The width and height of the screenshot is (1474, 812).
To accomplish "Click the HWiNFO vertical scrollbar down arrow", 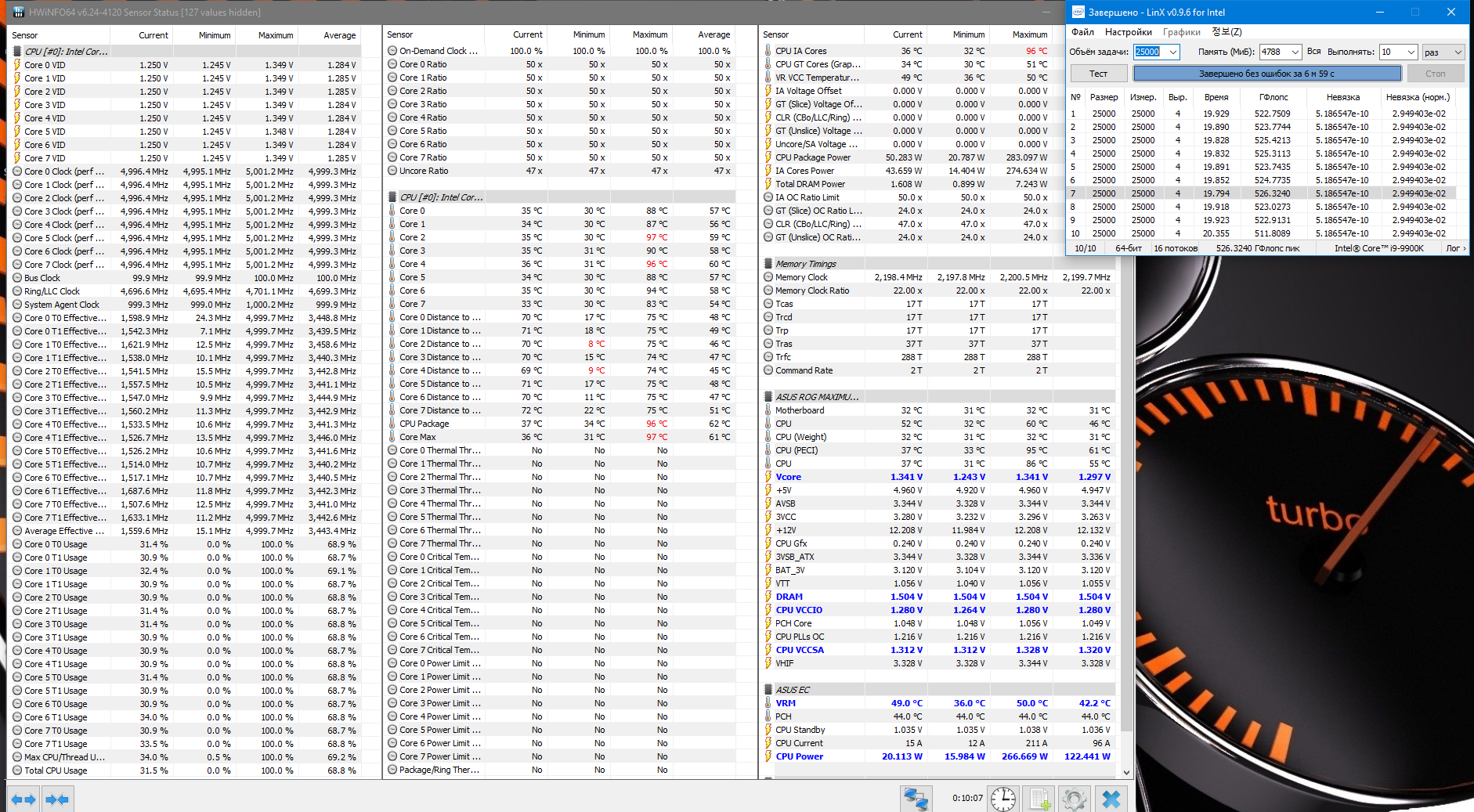I will pos(1126,772).
